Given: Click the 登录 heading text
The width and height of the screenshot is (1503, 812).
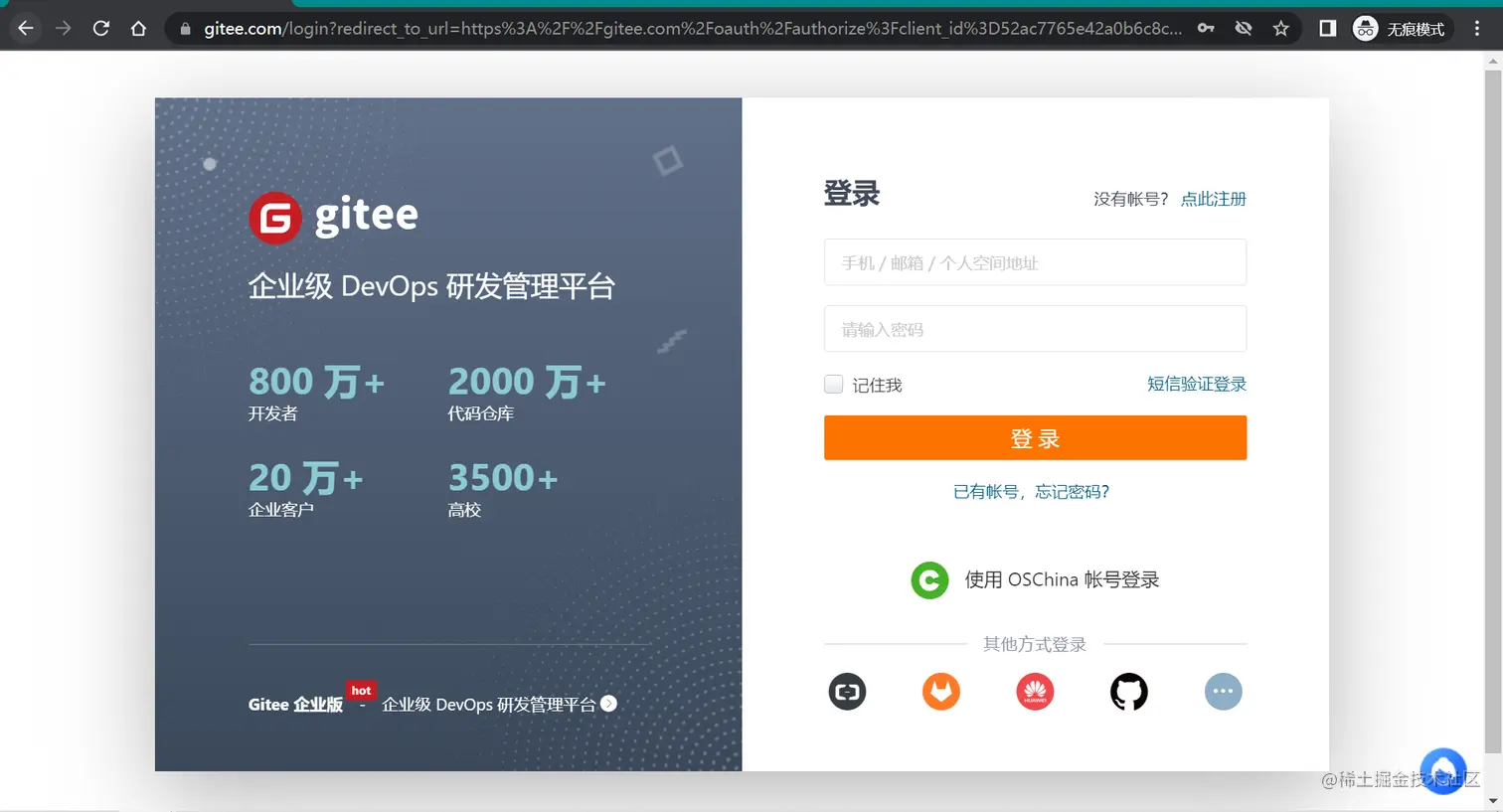Looking at the screenshot, I should coord(852,194).
